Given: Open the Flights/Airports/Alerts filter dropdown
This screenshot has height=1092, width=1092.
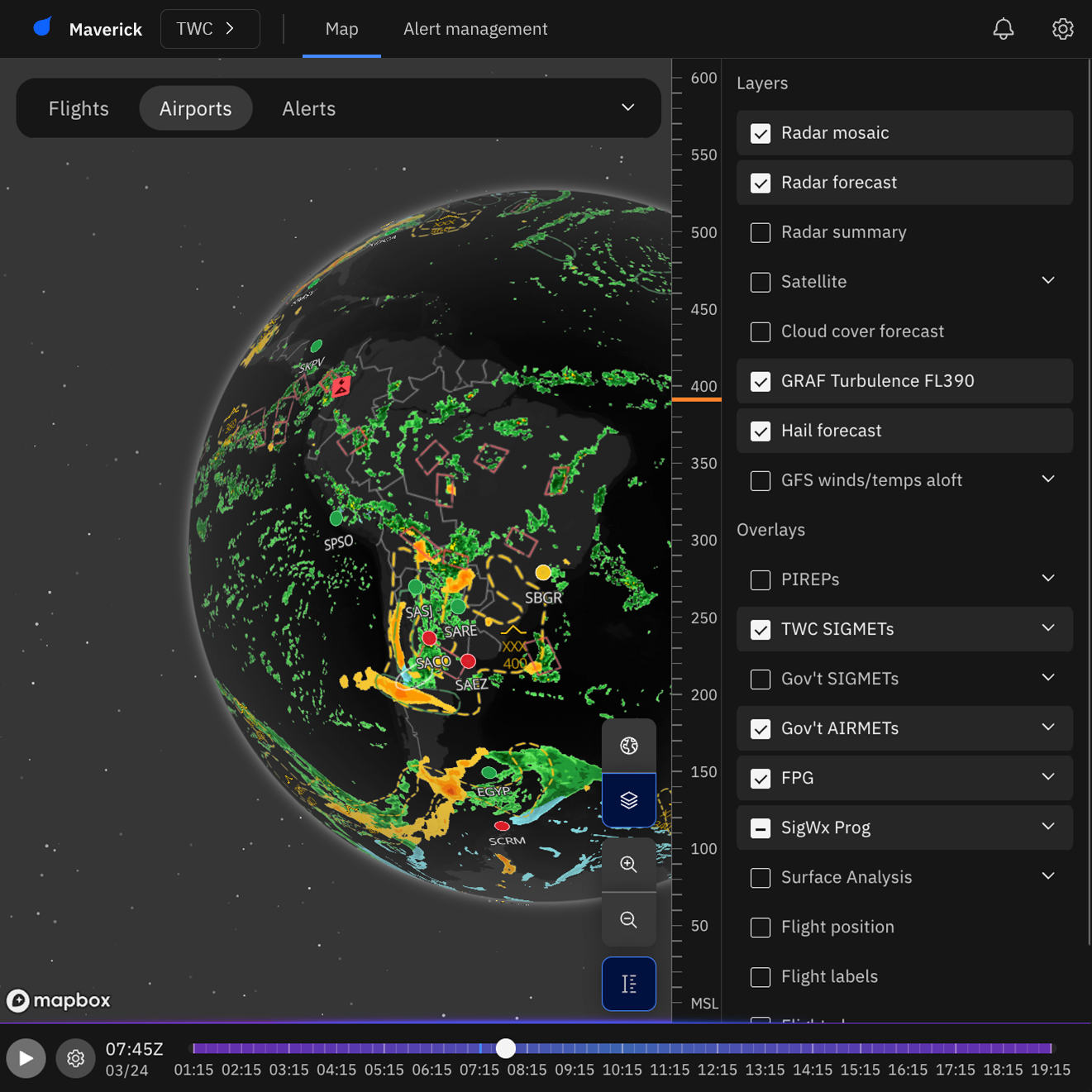Looking at the screenshot, I should [x=627, y=107].
